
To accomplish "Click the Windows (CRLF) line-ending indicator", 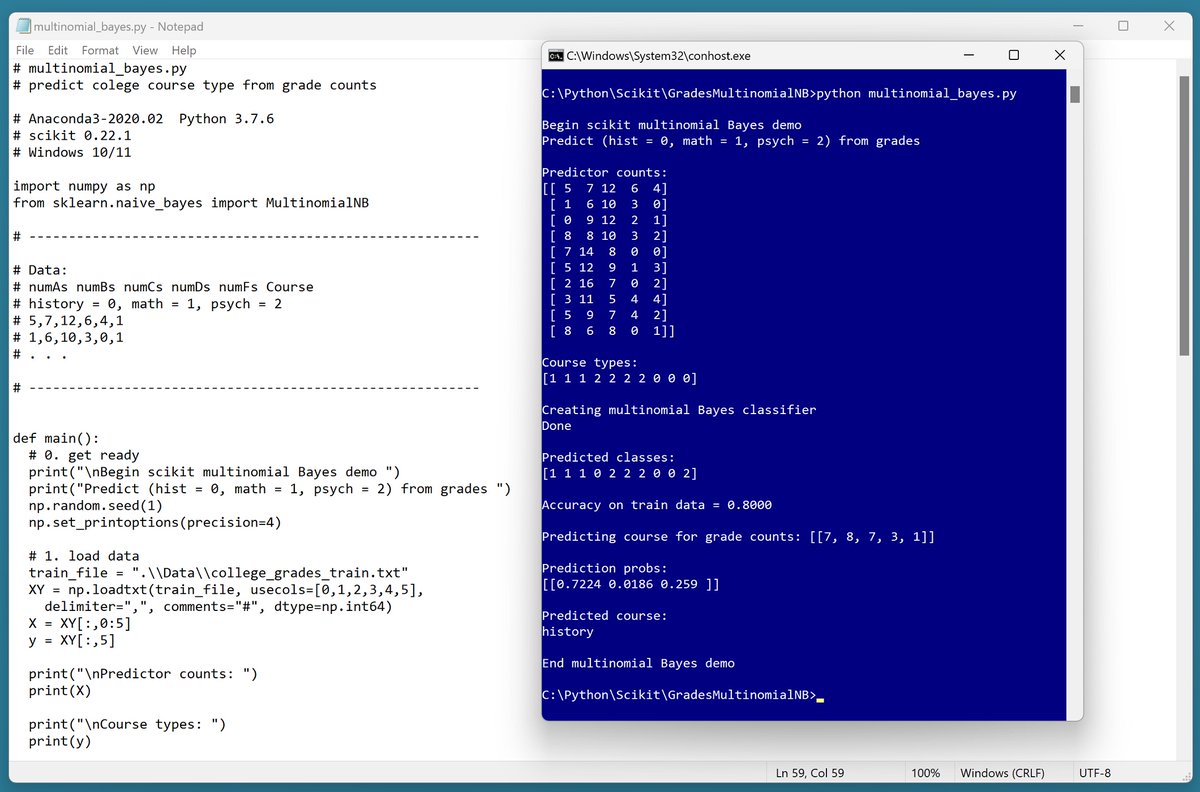I will click(x=1003, y=772).
